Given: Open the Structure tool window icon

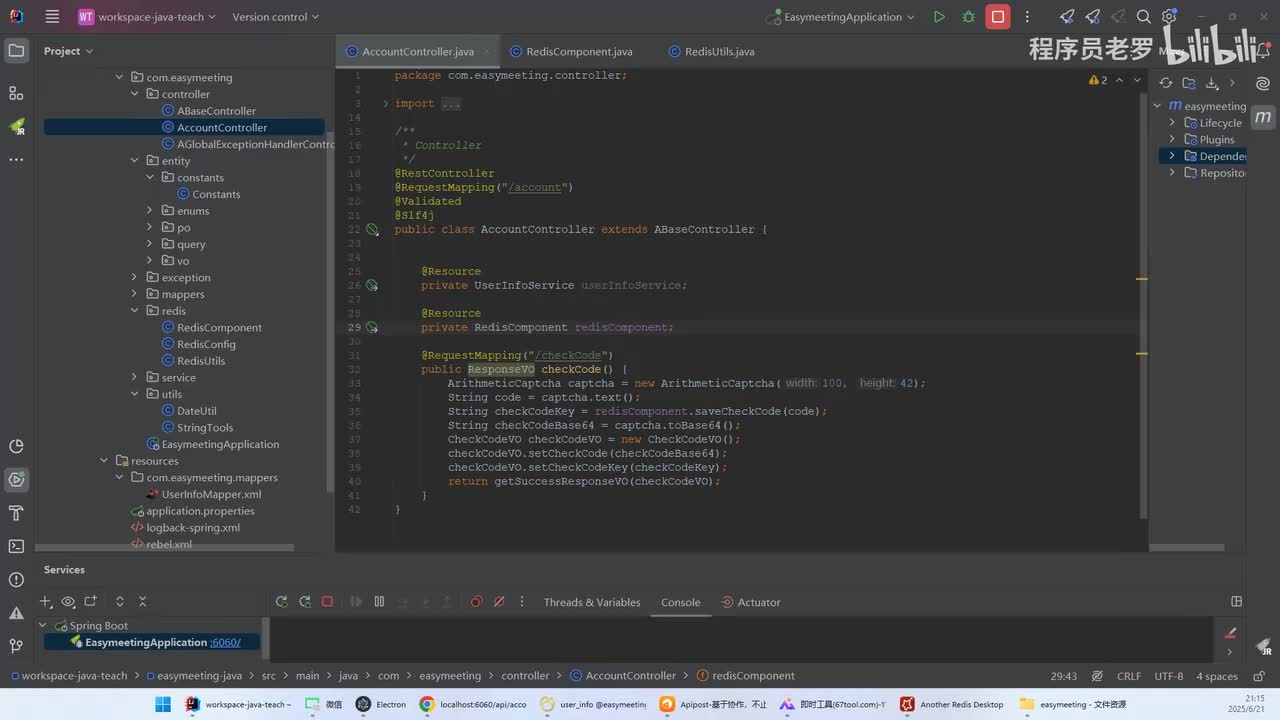Looking at the screenshot, I should click(x=16, y=93).
